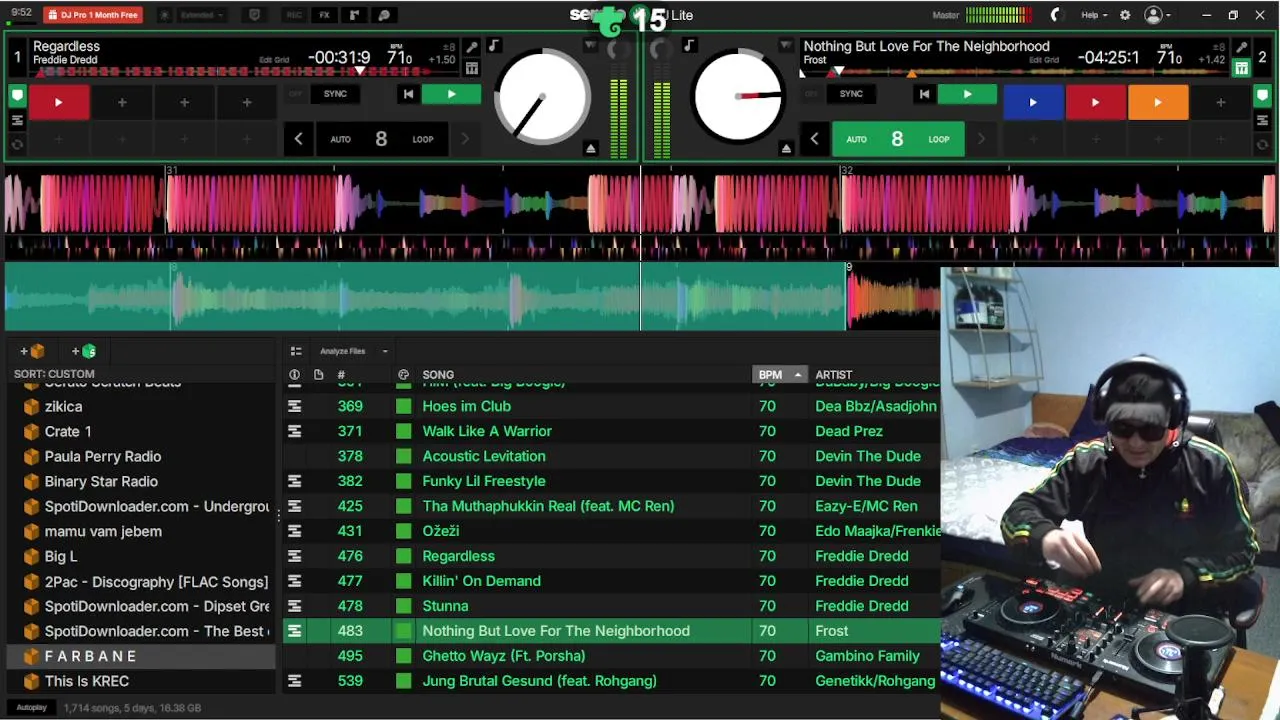Viewport: 1280px width, 720px height.
Task: Play deck 1 with the green play button
Action: [x=451, y=94]
